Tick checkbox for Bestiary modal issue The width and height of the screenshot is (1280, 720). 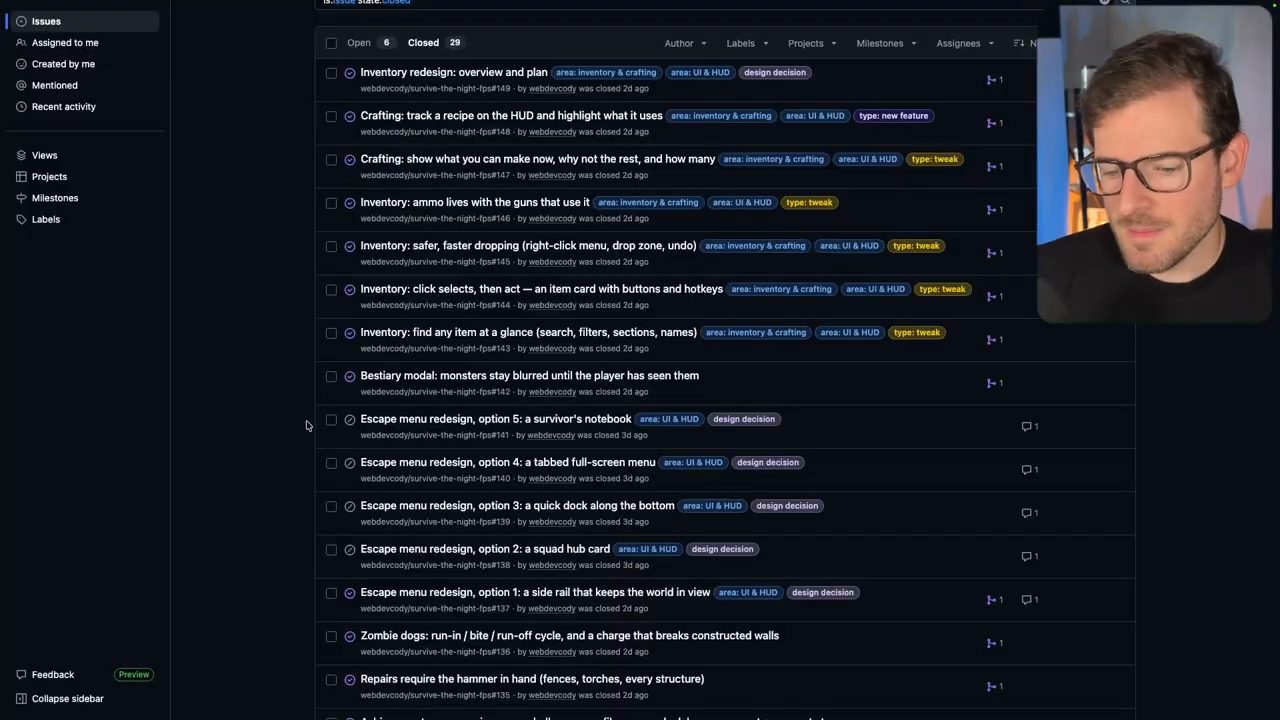pyautogui.click(x=331, y=376)
